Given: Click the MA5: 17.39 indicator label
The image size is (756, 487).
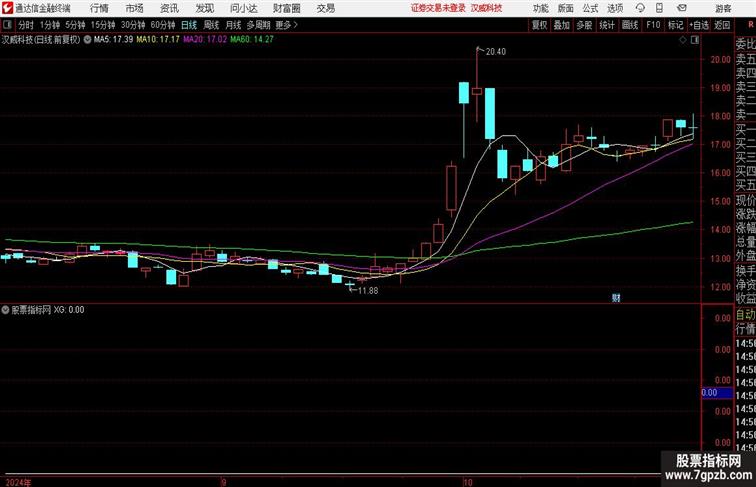Looking at the screenshot, I should (x=113, y=40).
